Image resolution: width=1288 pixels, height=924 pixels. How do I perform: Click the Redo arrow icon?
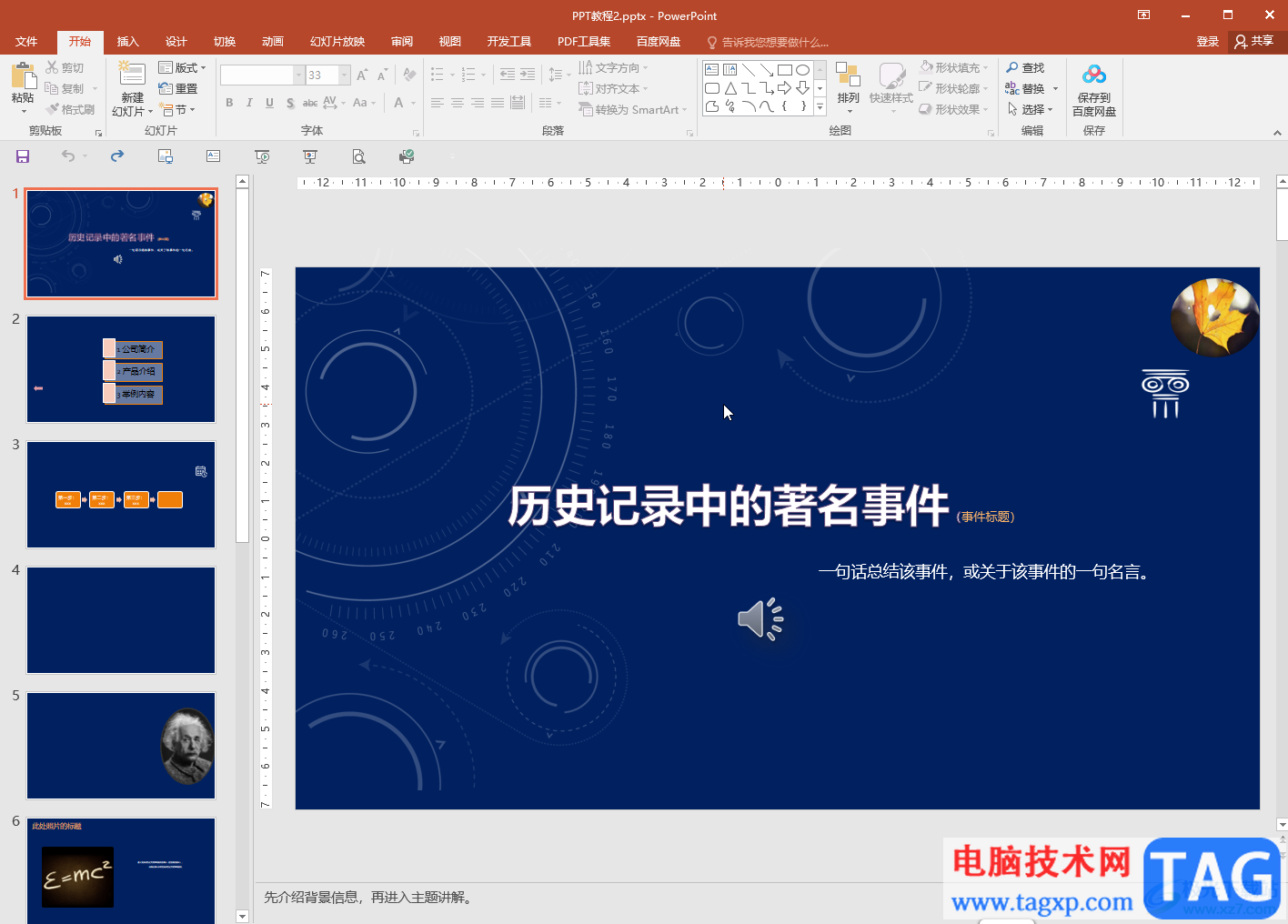tap(117, 156)
